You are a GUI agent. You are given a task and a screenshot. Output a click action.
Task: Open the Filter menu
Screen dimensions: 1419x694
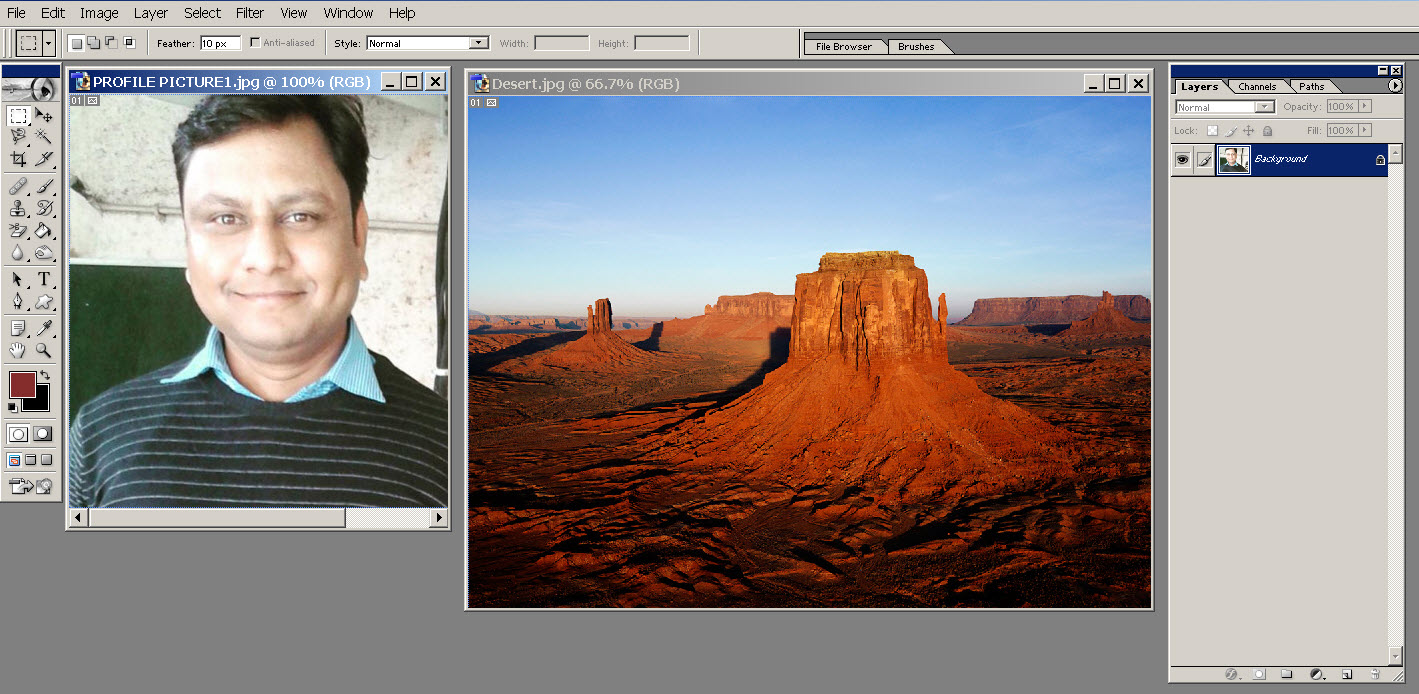click(249, 13)
